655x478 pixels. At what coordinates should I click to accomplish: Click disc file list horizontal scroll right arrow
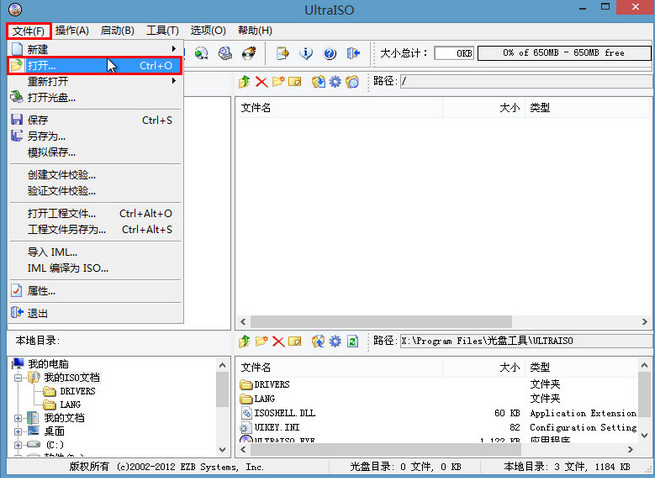click(645, 322)
